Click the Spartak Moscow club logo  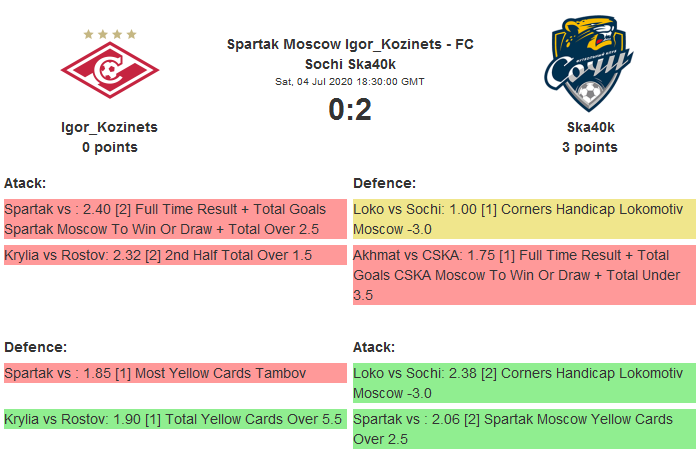pos(110,74)
